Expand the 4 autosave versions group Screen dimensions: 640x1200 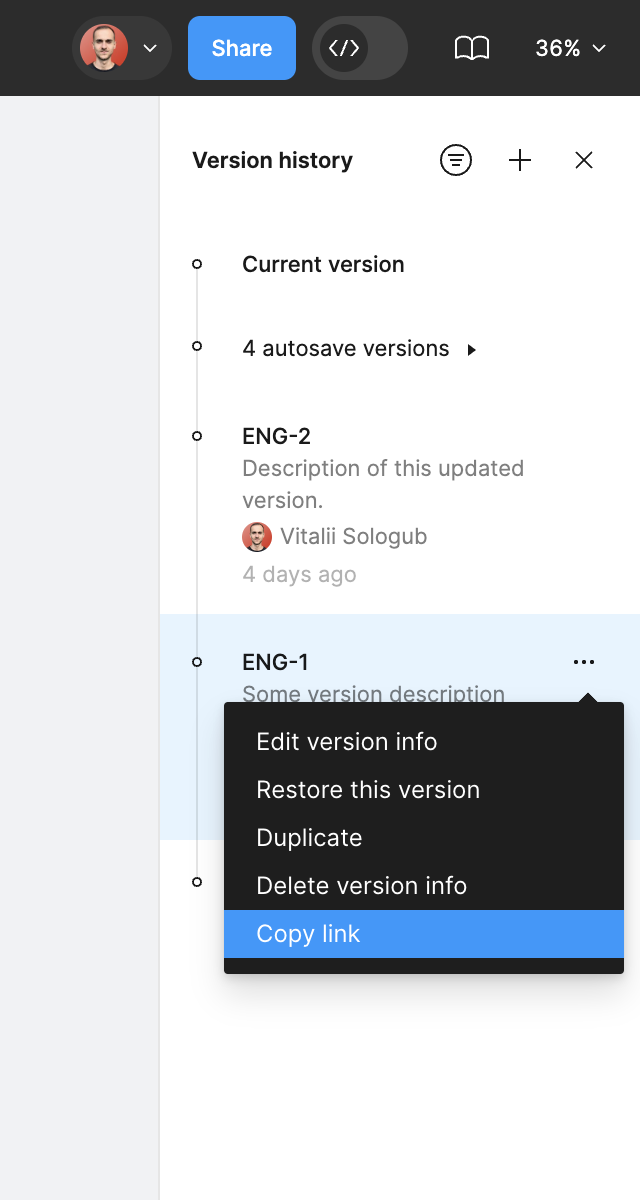pyautogui.click(x=360, y=349)
